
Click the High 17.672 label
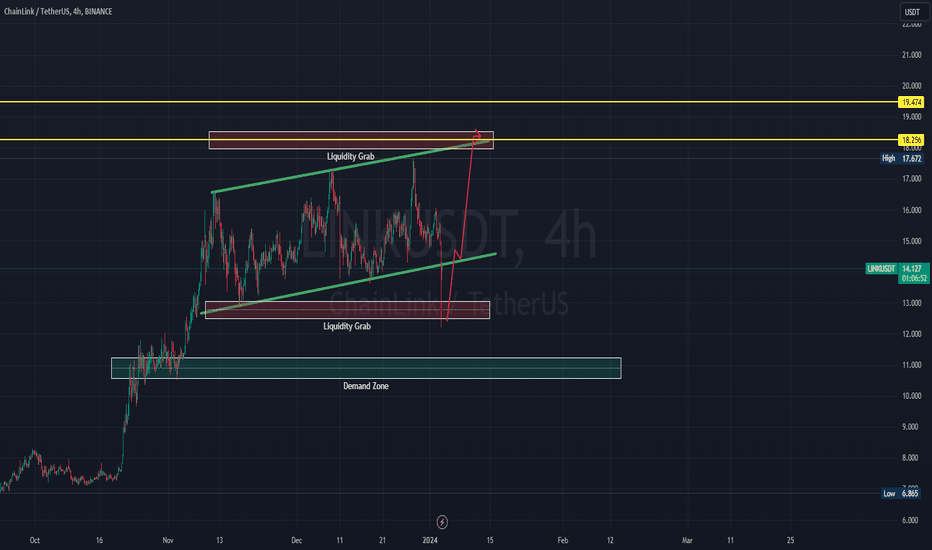(x=902, y=159)
